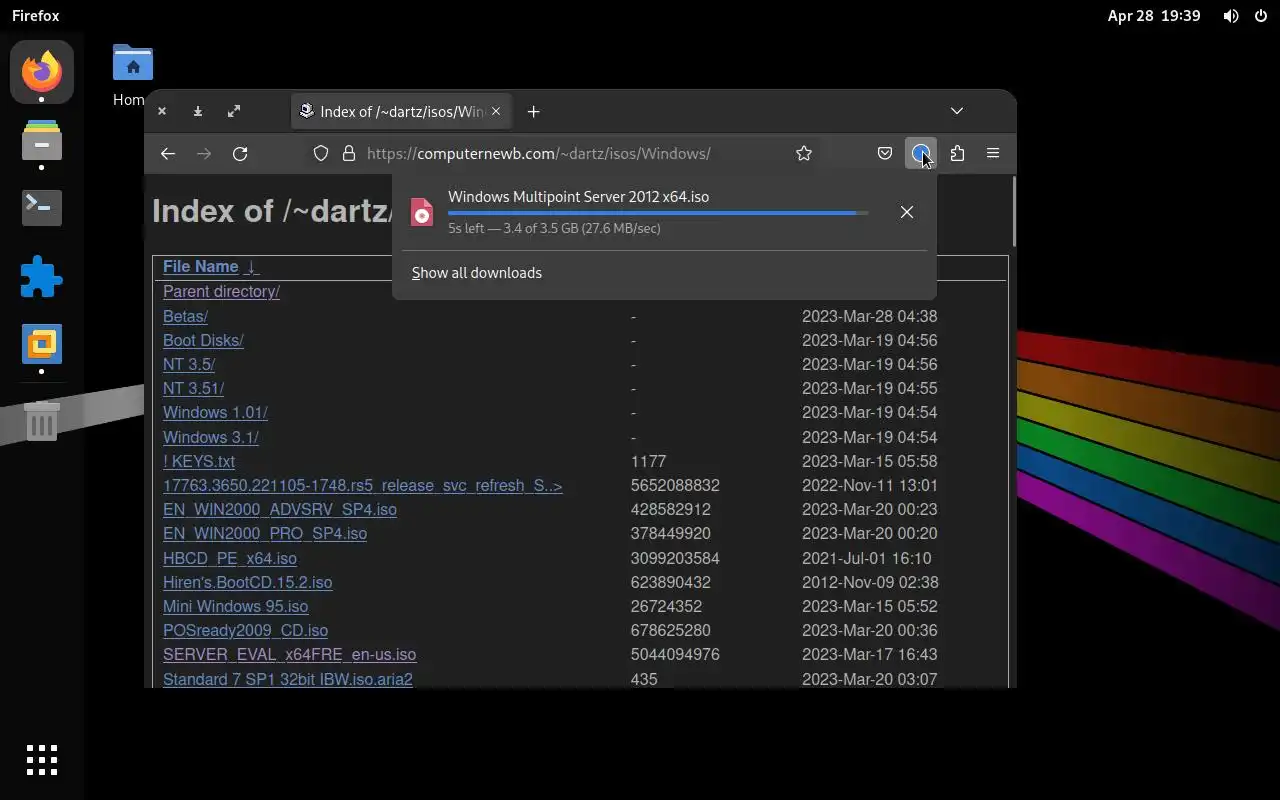
Task: Download HBCD_PE_x64.iso
Action: coord(230,559)
